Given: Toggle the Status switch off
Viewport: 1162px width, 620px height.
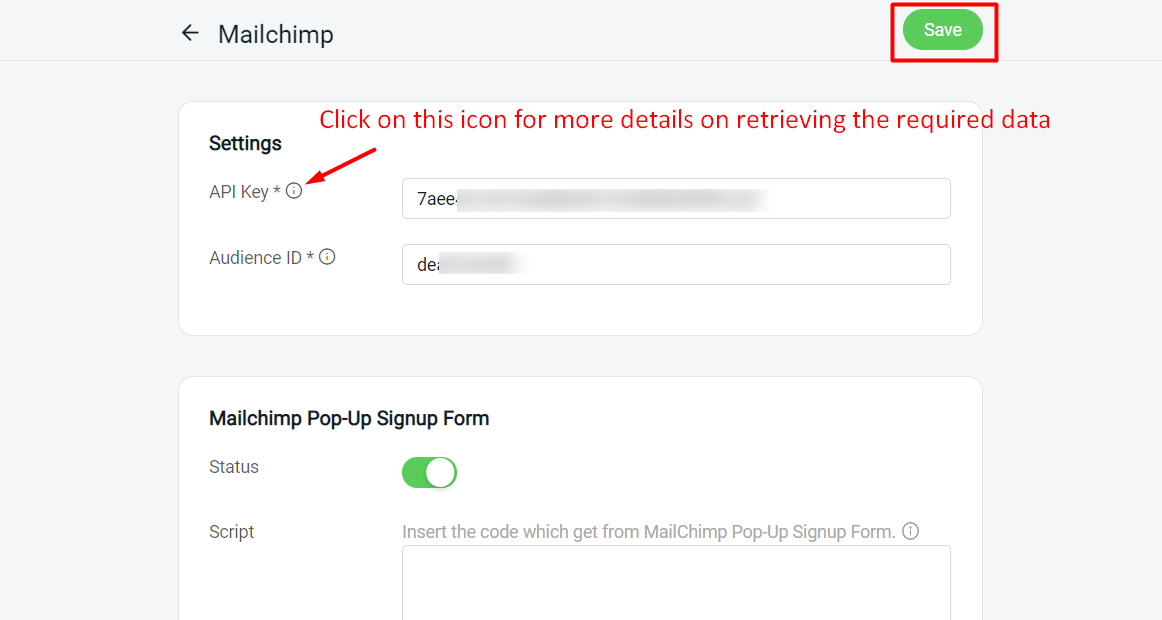Looking at the screenshot, I should point(429,472).
